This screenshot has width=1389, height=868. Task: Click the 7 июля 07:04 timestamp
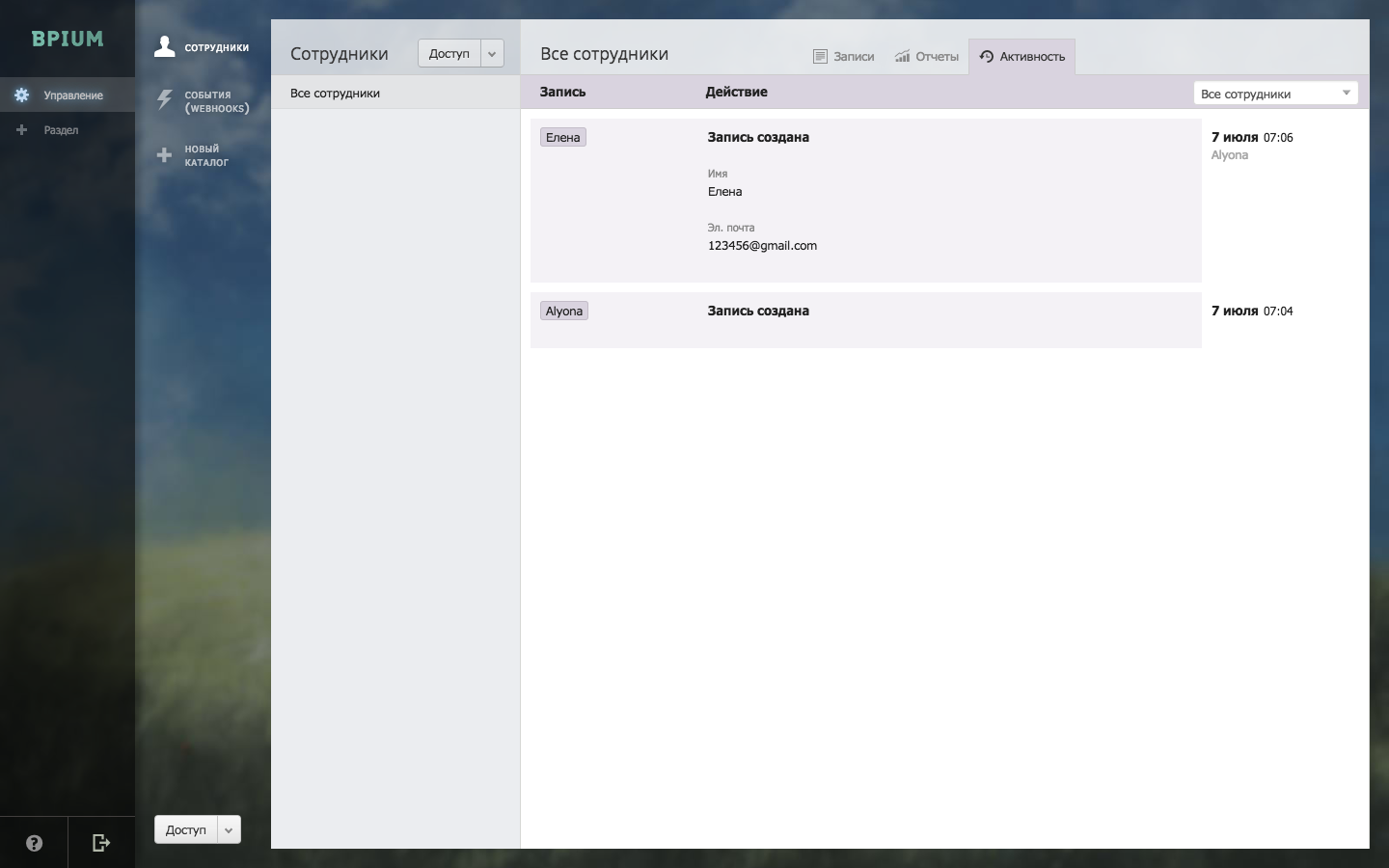click(x=1252, y=311)
